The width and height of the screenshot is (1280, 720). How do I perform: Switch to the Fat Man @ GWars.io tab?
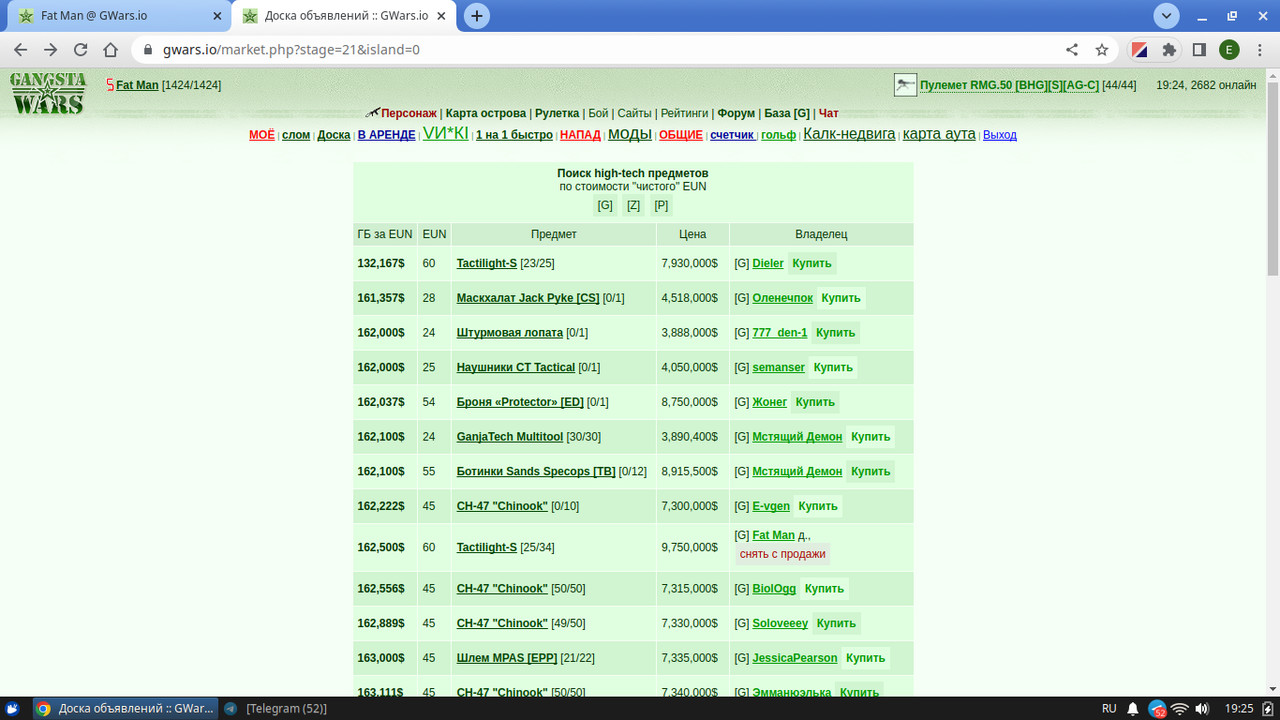click(x=118, y=16)
